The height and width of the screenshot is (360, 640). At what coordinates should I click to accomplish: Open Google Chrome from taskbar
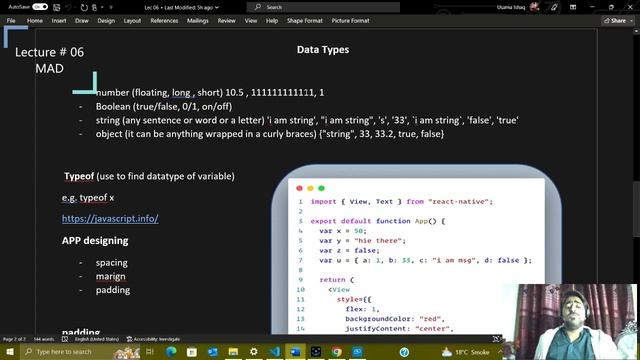[337, 351]
